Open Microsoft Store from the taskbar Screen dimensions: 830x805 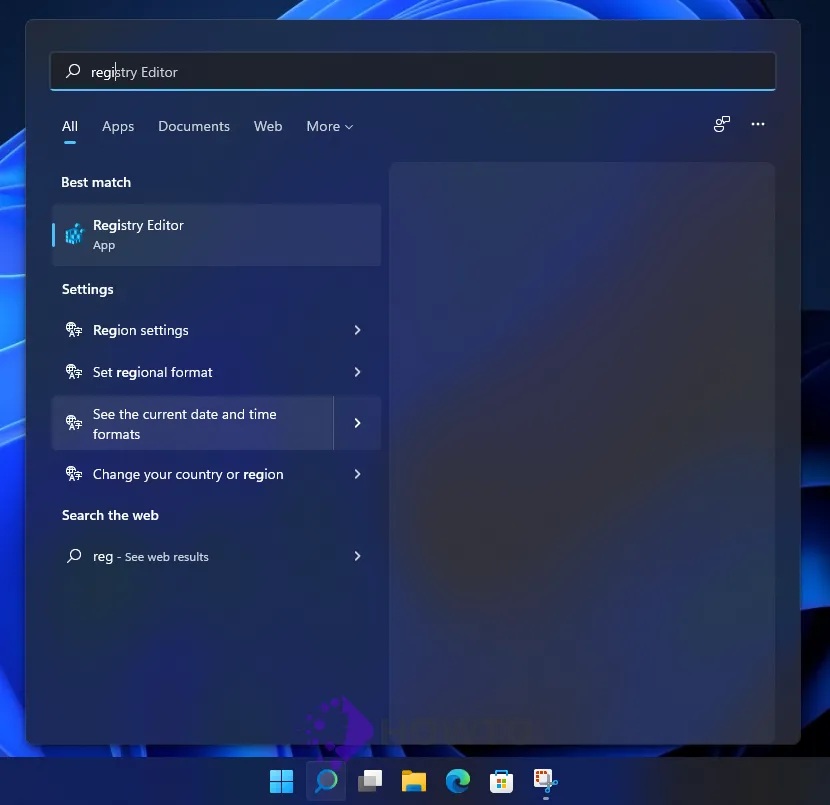pos(501,781)
